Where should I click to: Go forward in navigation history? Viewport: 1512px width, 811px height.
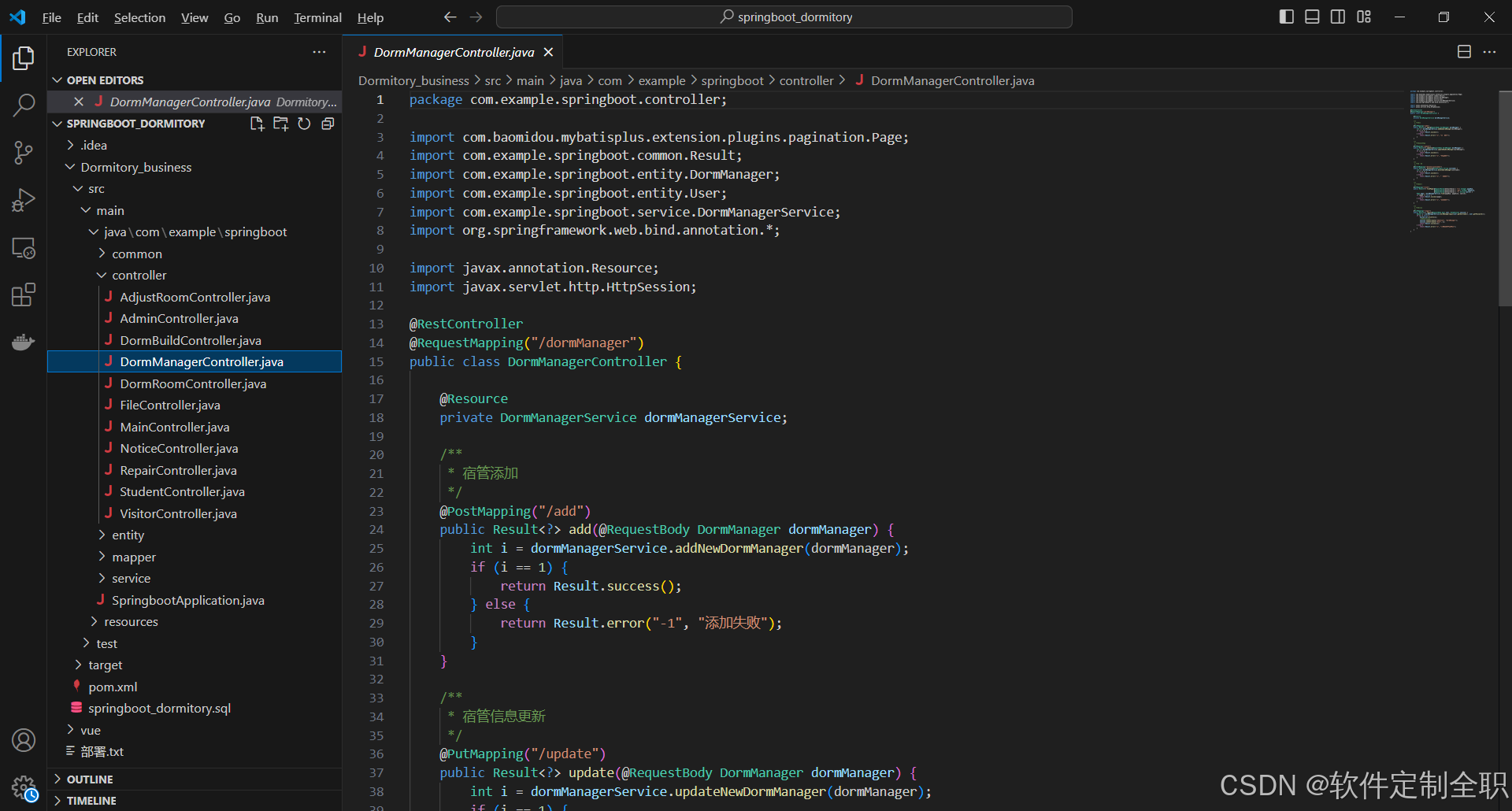coord(476,17)
